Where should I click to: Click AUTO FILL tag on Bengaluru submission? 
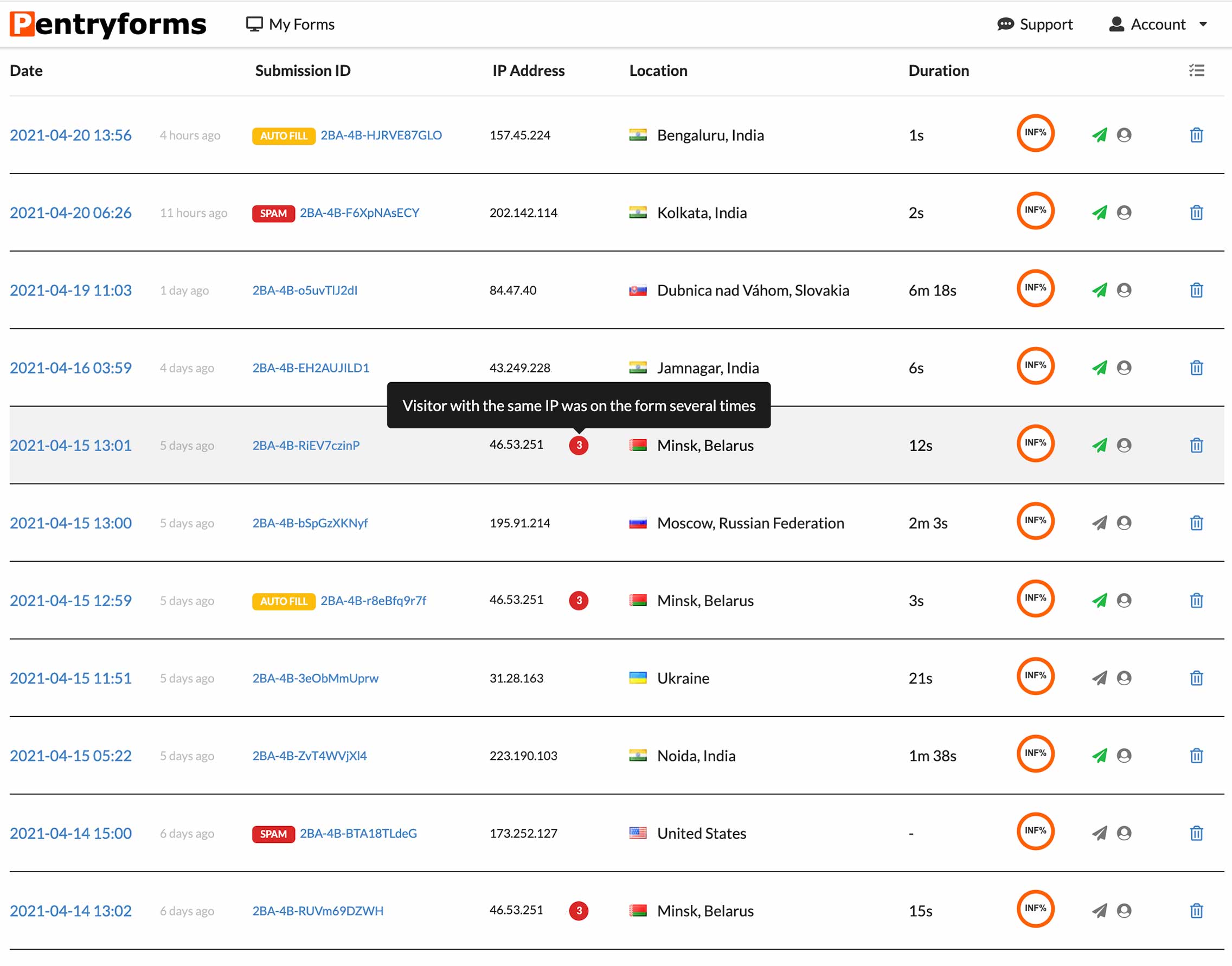click(x=284, y=136)
